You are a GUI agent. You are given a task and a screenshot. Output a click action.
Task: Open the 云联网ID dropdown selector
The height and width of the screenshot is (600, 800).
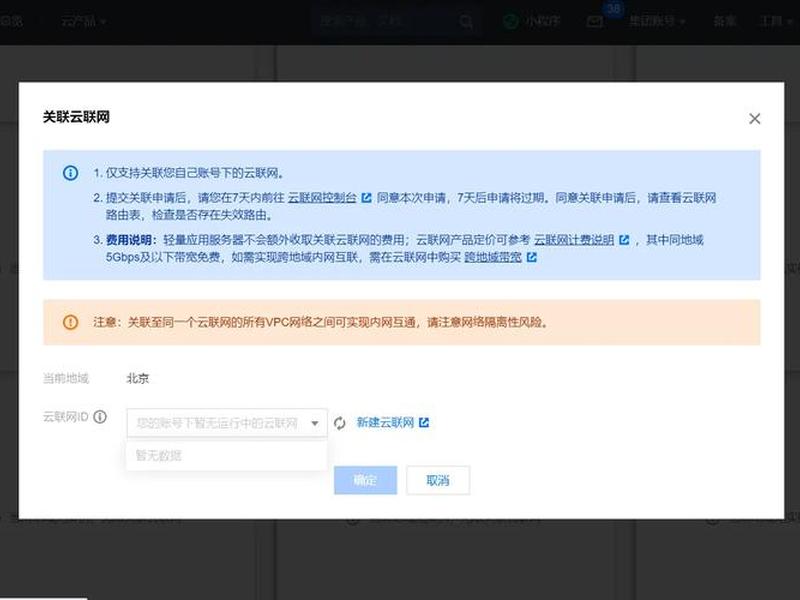point(227,422)
